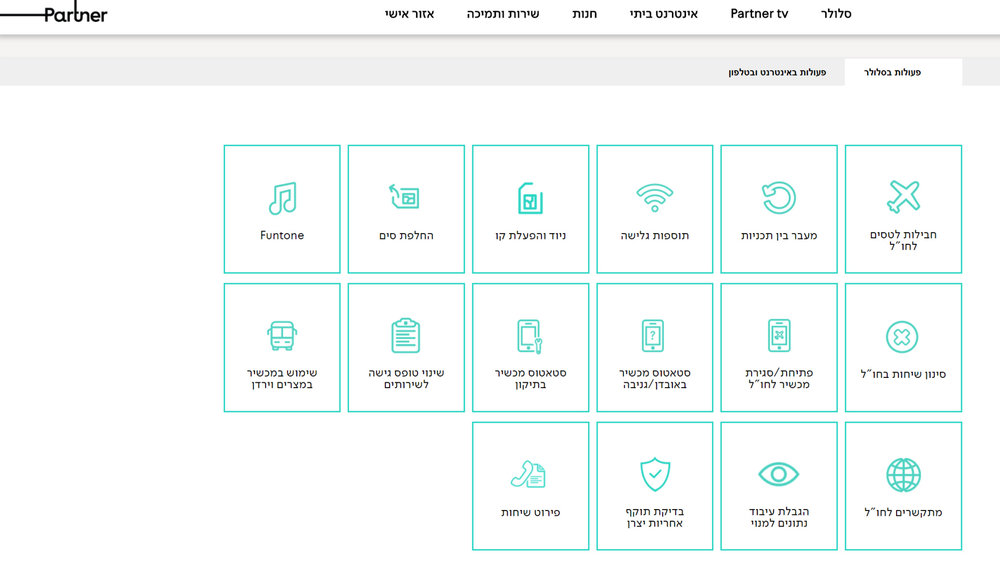Screen dimensions: 1000x571
Task: Click the Partner logo
Action: 75,14
